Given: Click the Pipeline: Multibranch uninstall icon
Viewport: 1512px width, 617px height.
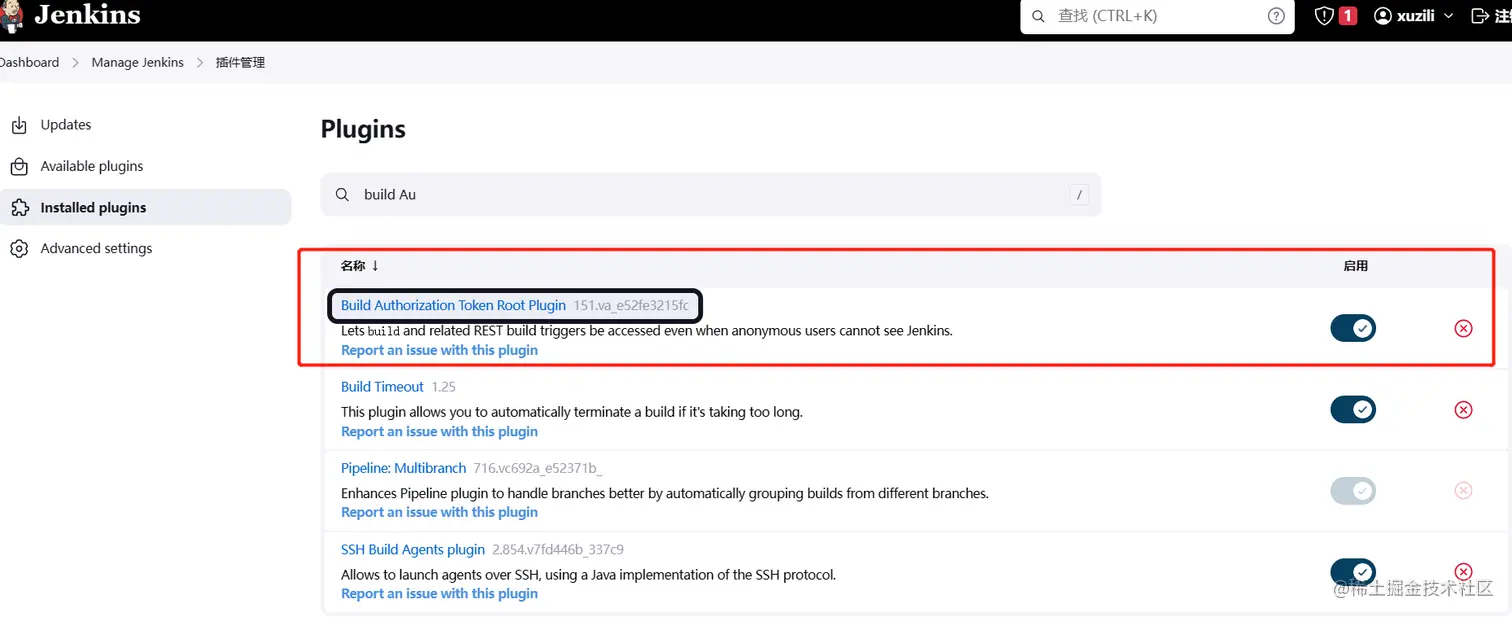Looking at the screenshot, I should tap(1463, 490).
